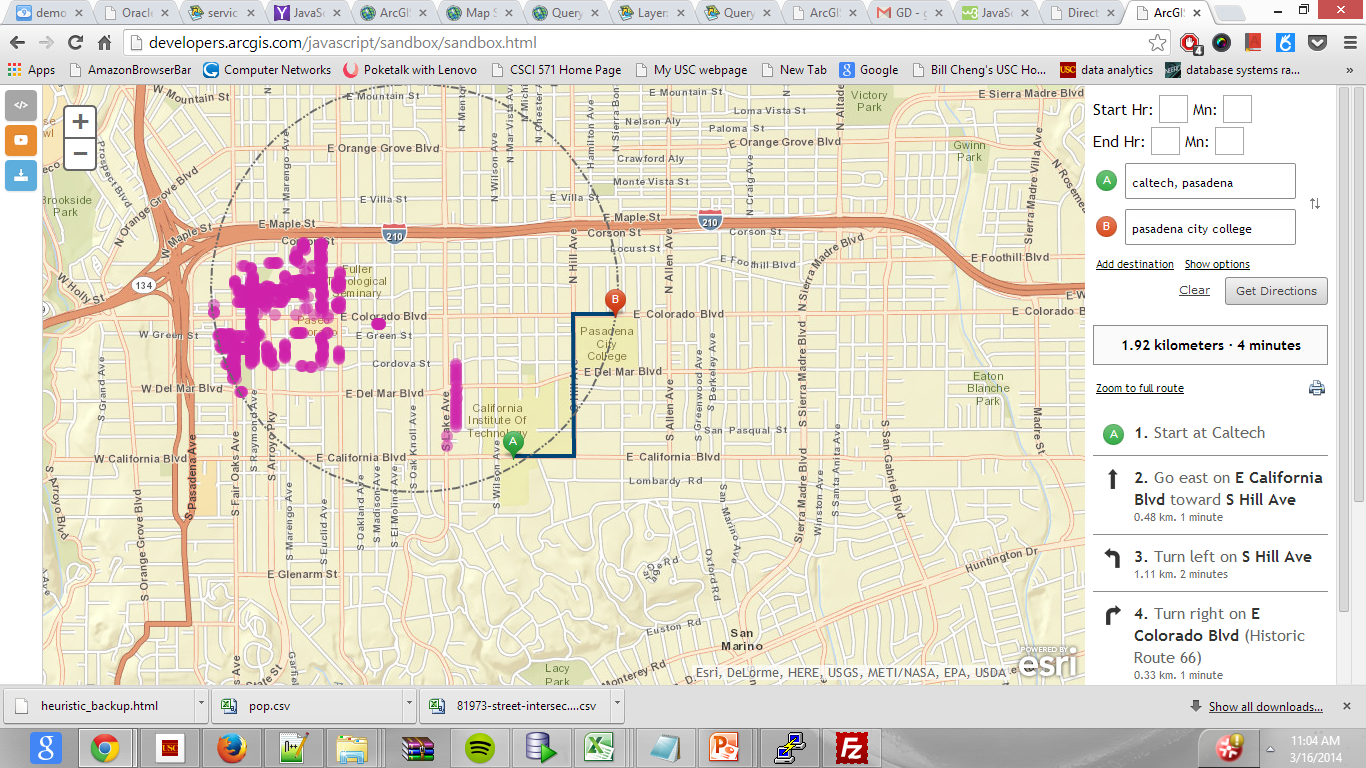Switch to the Direct browser tab
The height and width of the screenshot is (768, 1366).
1082,13
